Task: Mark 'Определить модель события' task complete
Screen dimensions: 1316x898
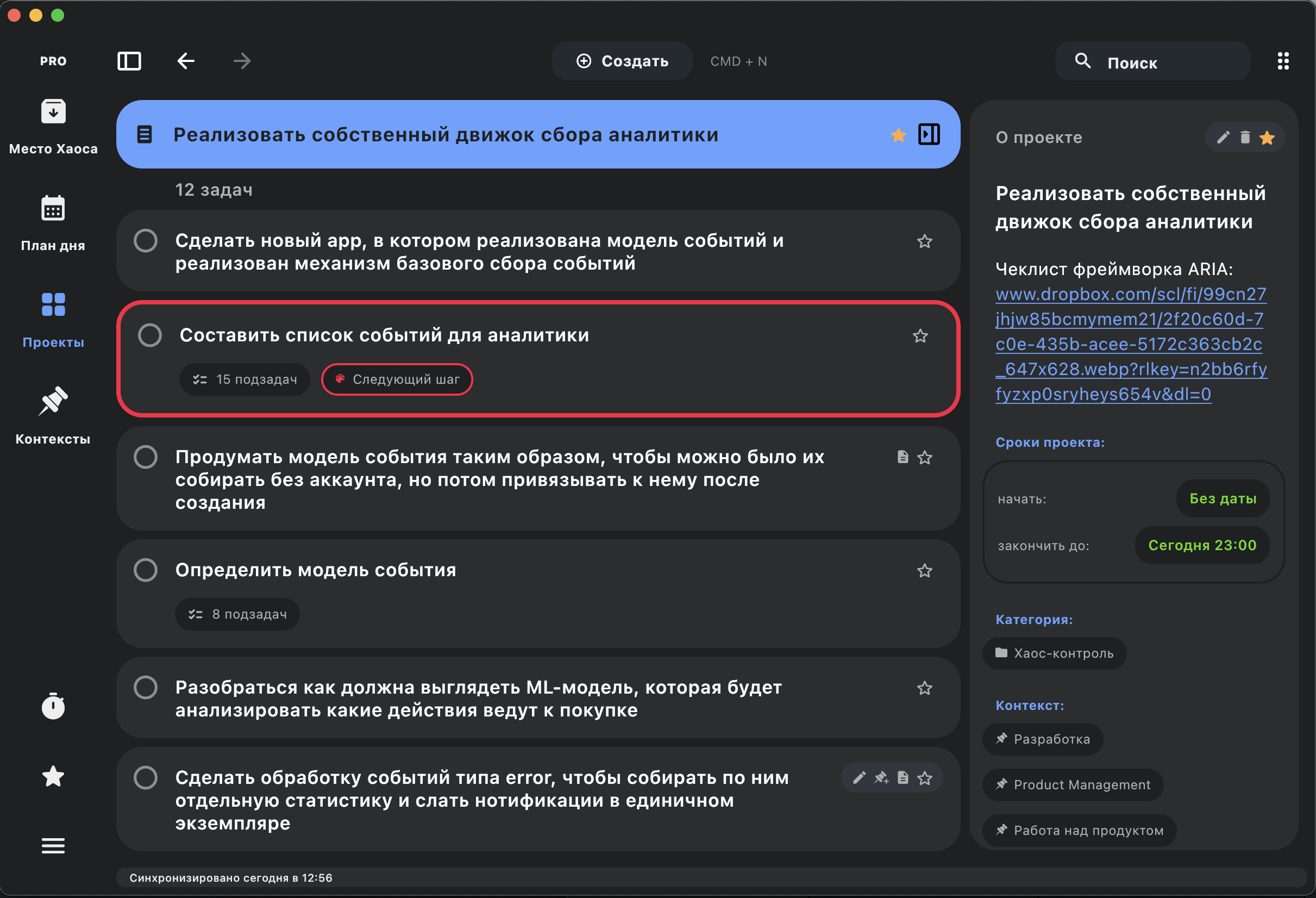Action: (146, 570)
